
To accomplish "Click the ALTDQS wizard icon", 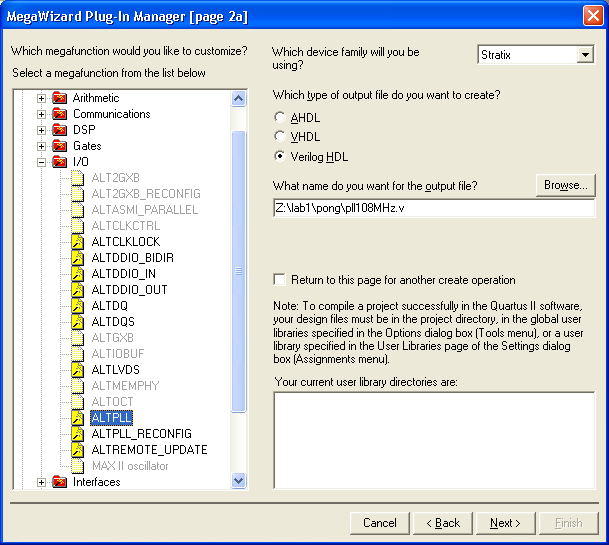I will pyautogui.click(x=78, y=322).
